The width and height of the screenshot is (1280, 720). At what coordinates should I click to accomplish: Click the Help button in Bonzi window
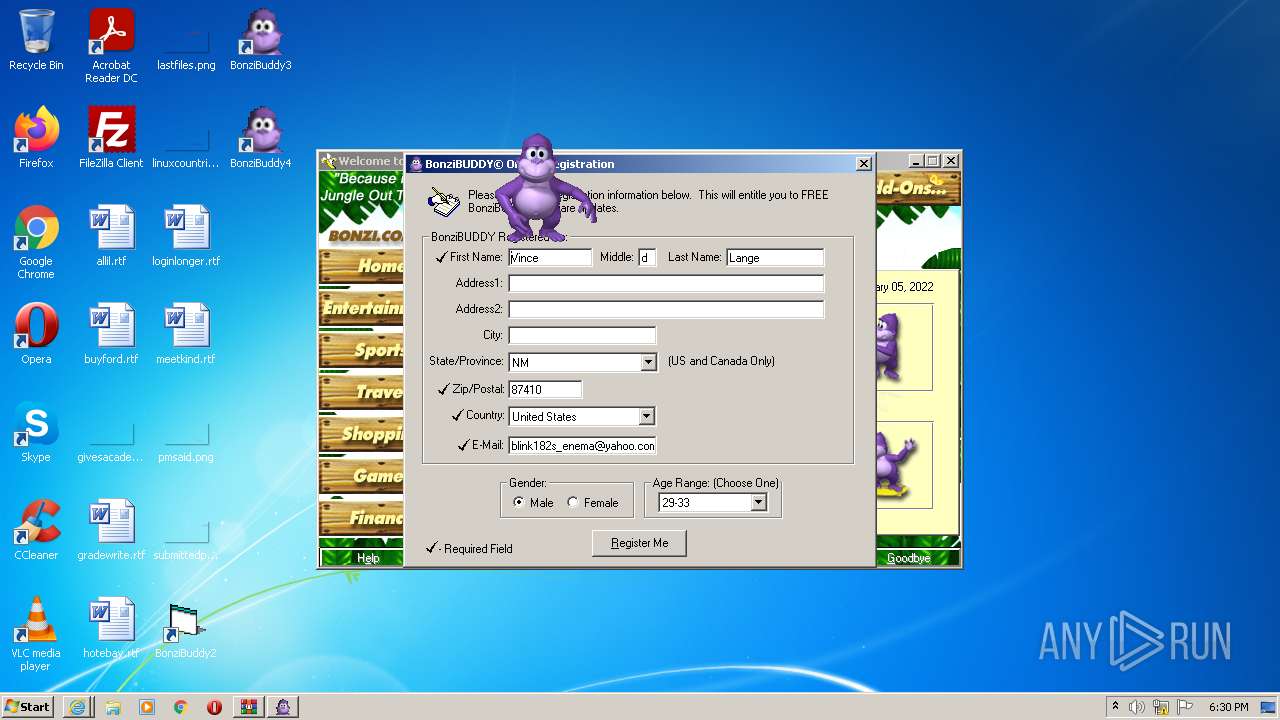368,558
